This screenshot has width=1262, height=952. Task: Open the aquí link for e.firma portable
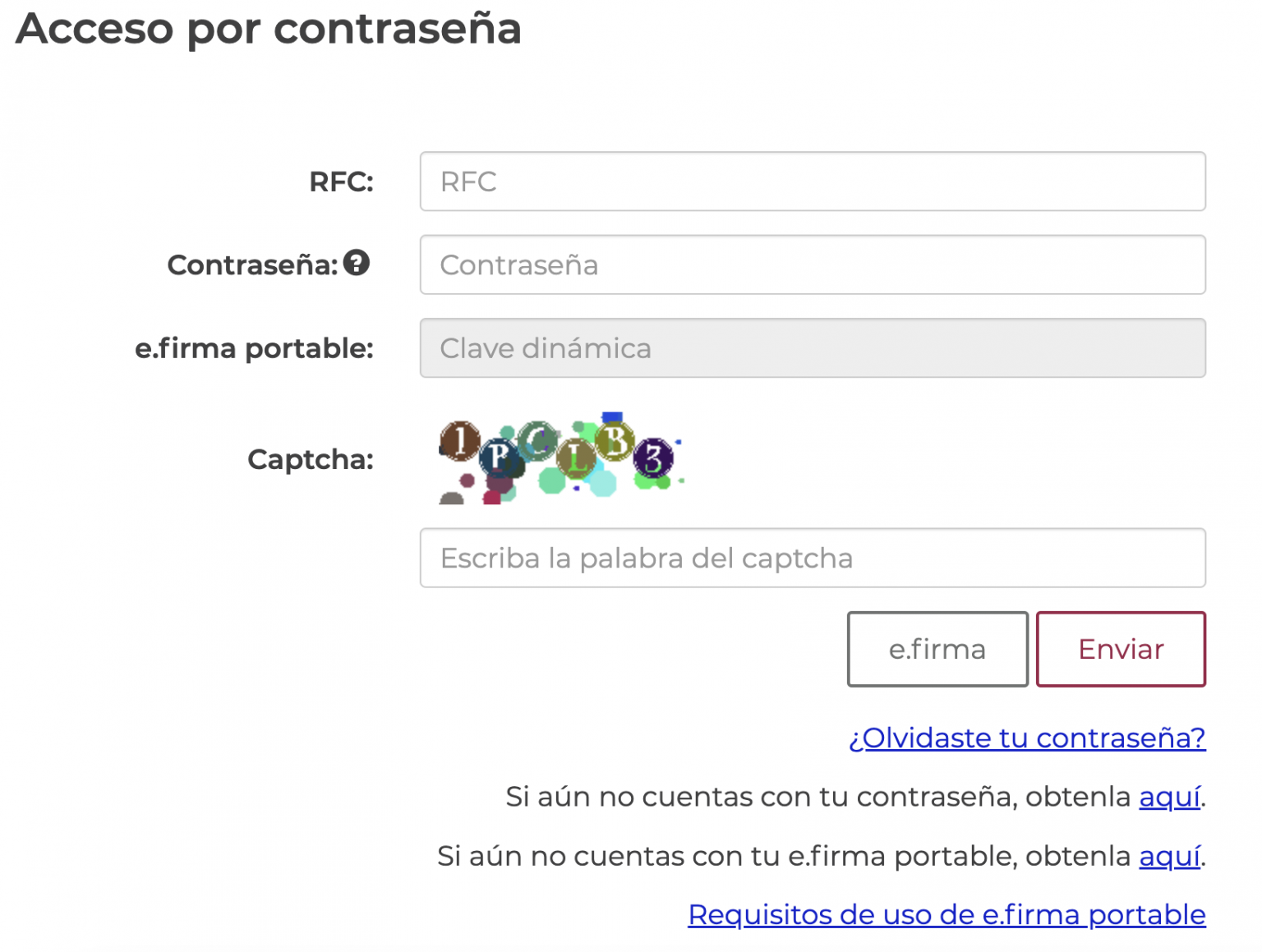(1170, 856)
